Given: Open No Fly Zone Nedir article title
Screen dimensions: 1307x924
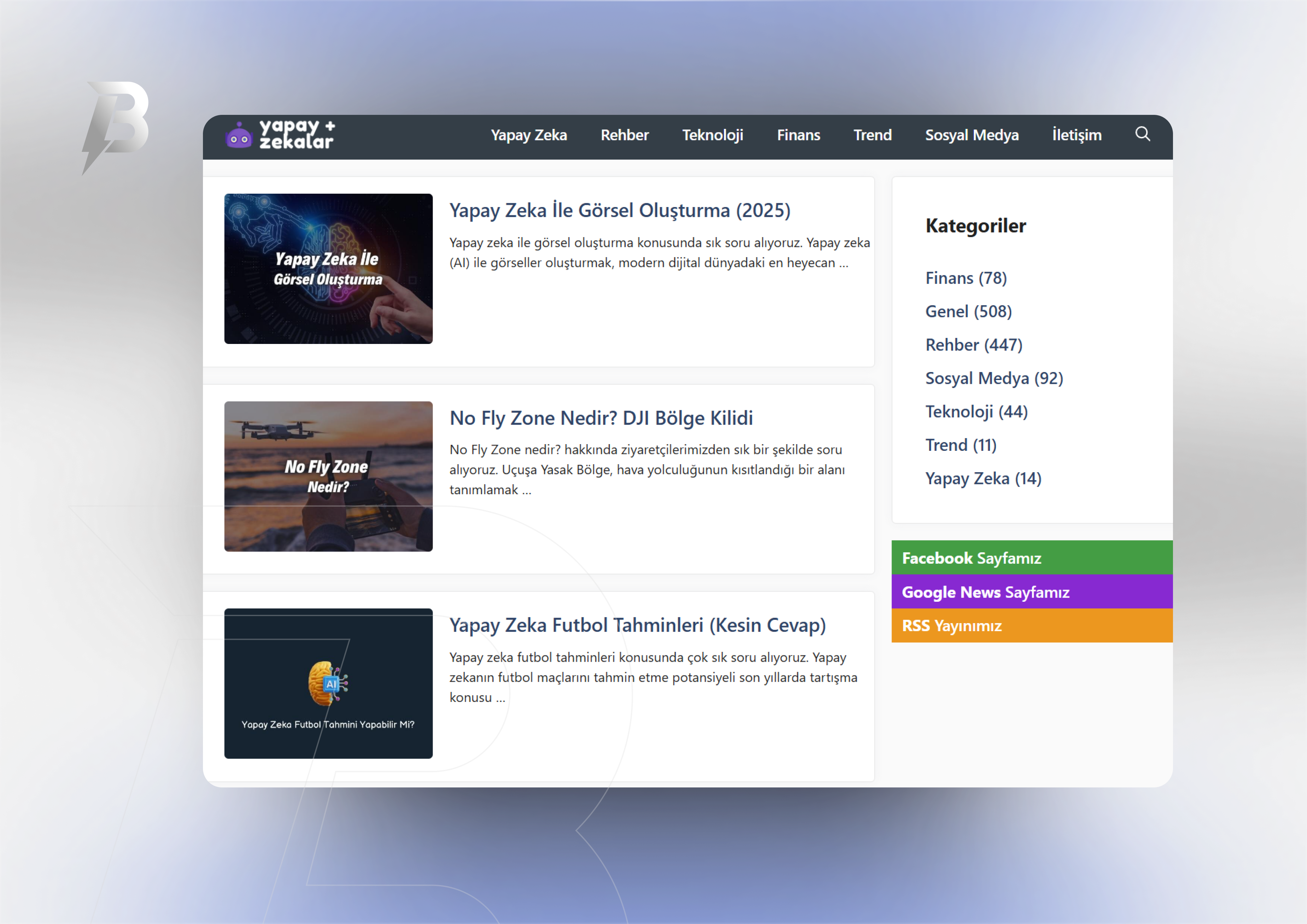Looking at the screenshot, I should pos(601,418).
